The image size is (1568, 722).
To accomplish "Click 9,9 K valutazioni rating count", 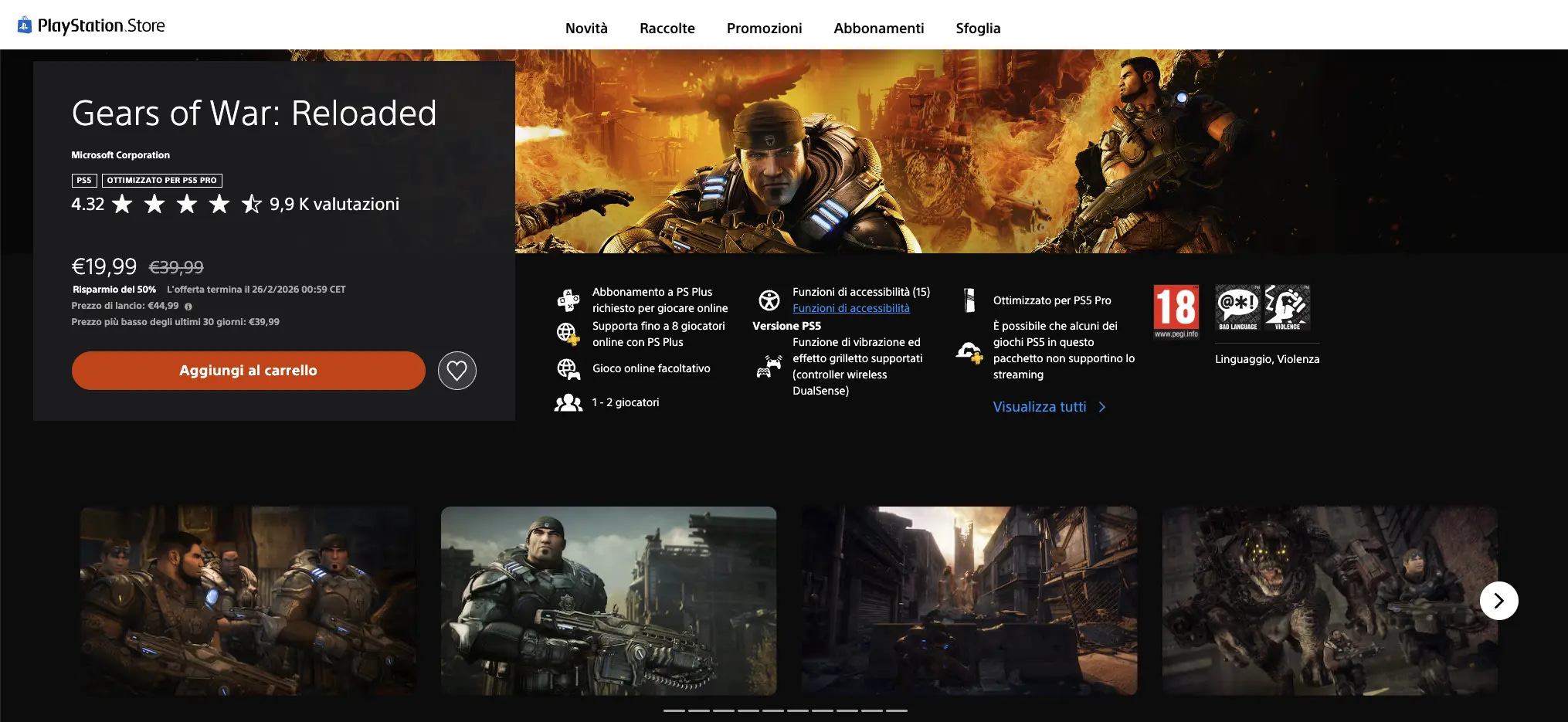I will click(x=334, y=204).
